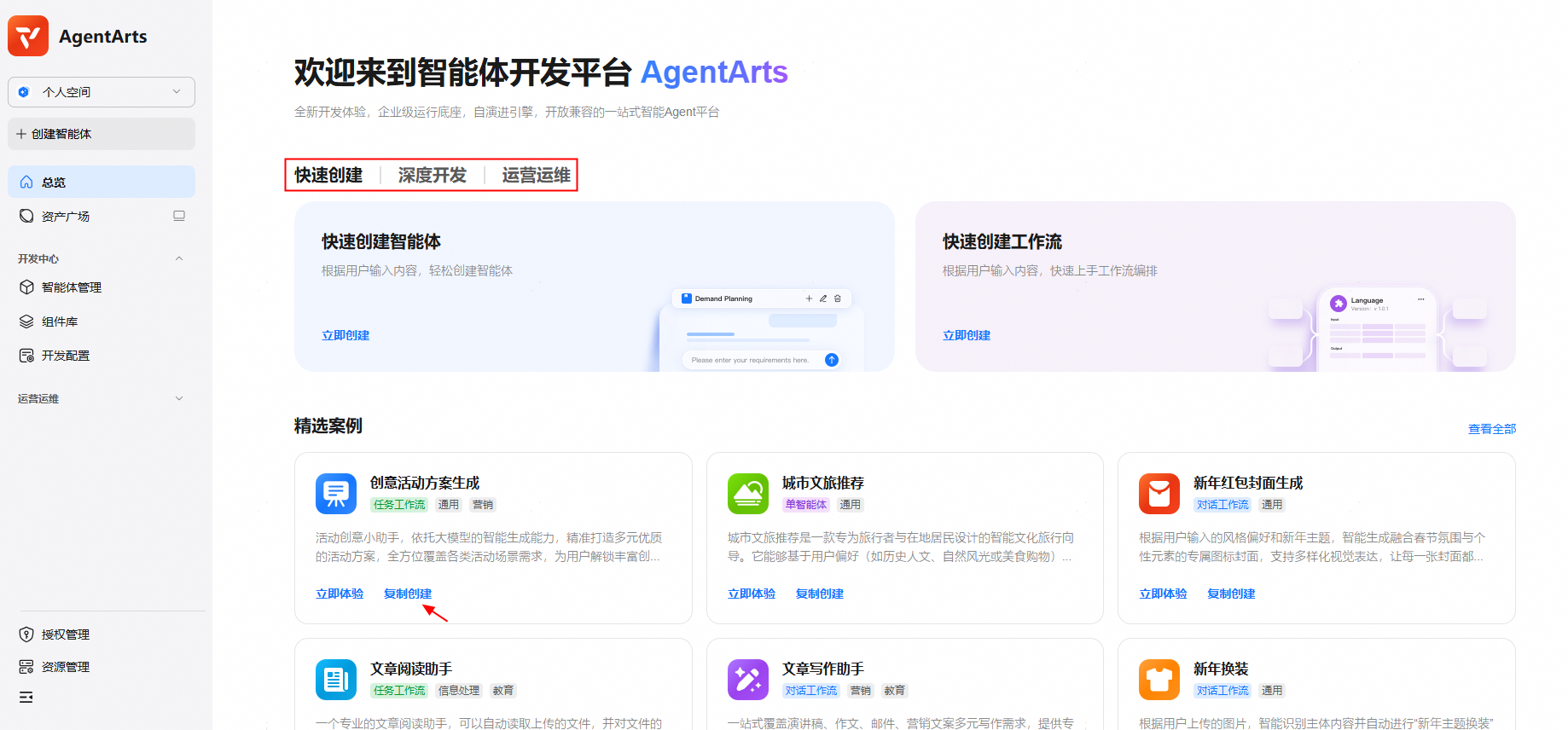Click 立即创建 under 快速创建工作流
Screen dimensions: 1568x730
coord(967,335)
